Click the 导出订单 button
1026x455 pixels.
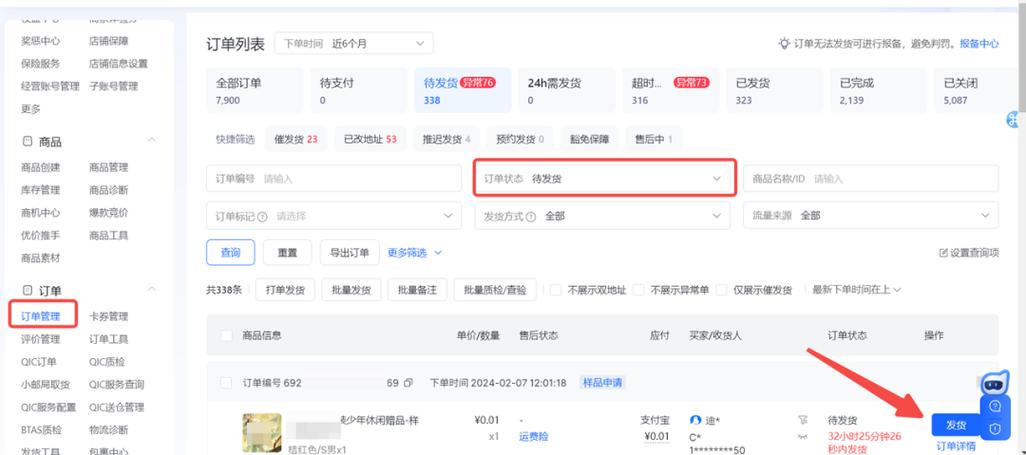[x=349, y=253]
